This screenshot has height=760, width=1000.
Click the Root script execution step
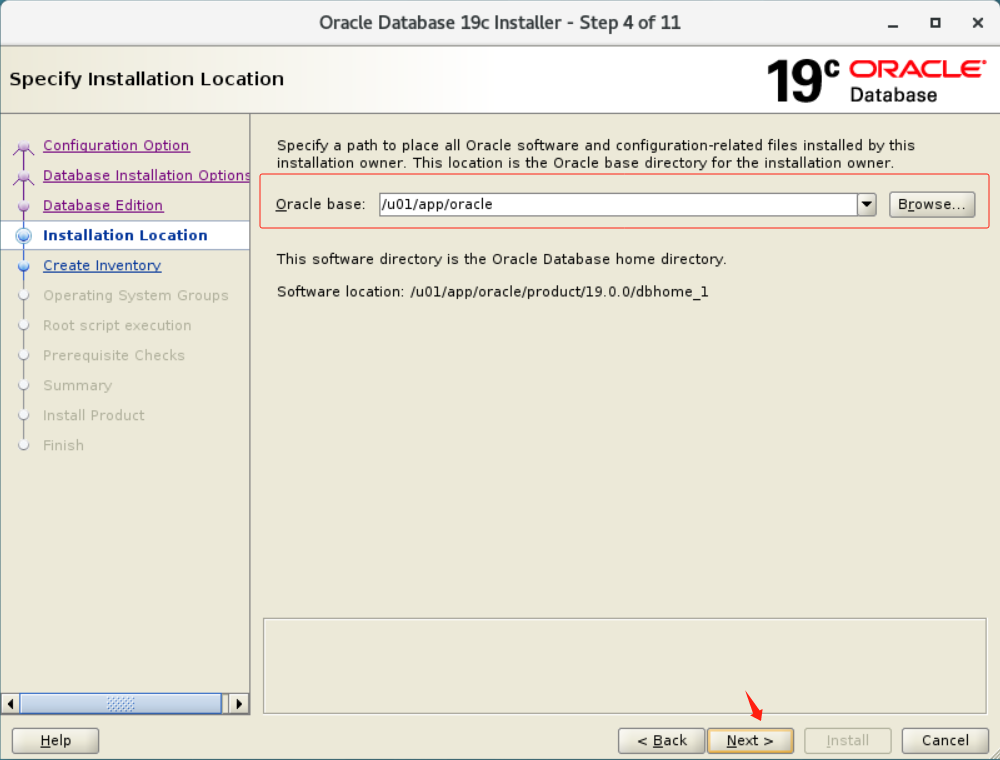(x=117, y=325)
